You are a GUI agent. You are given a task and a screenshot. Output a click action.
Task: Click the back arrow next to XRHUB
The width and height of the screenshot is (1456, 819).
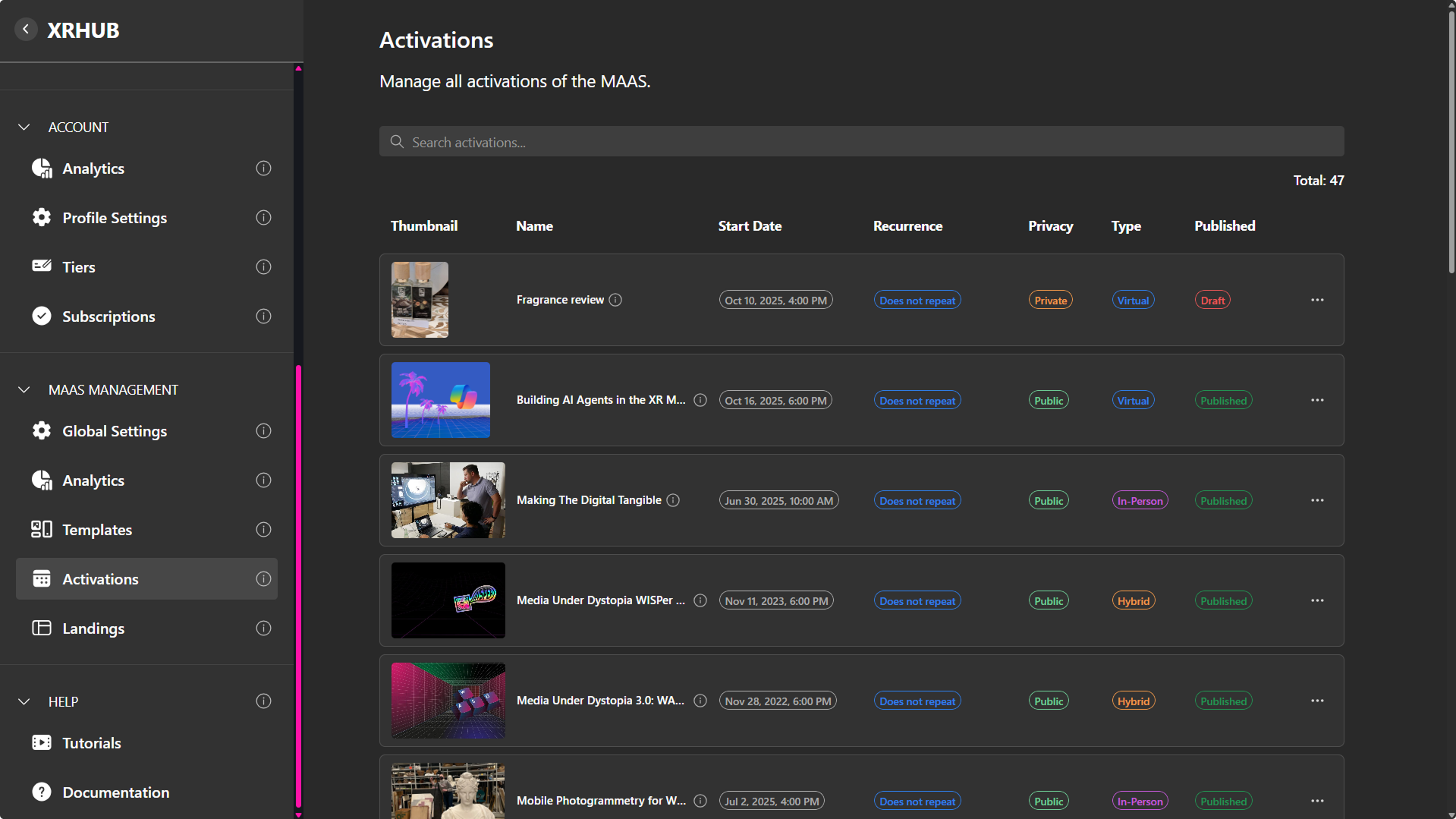coord(26,30)
